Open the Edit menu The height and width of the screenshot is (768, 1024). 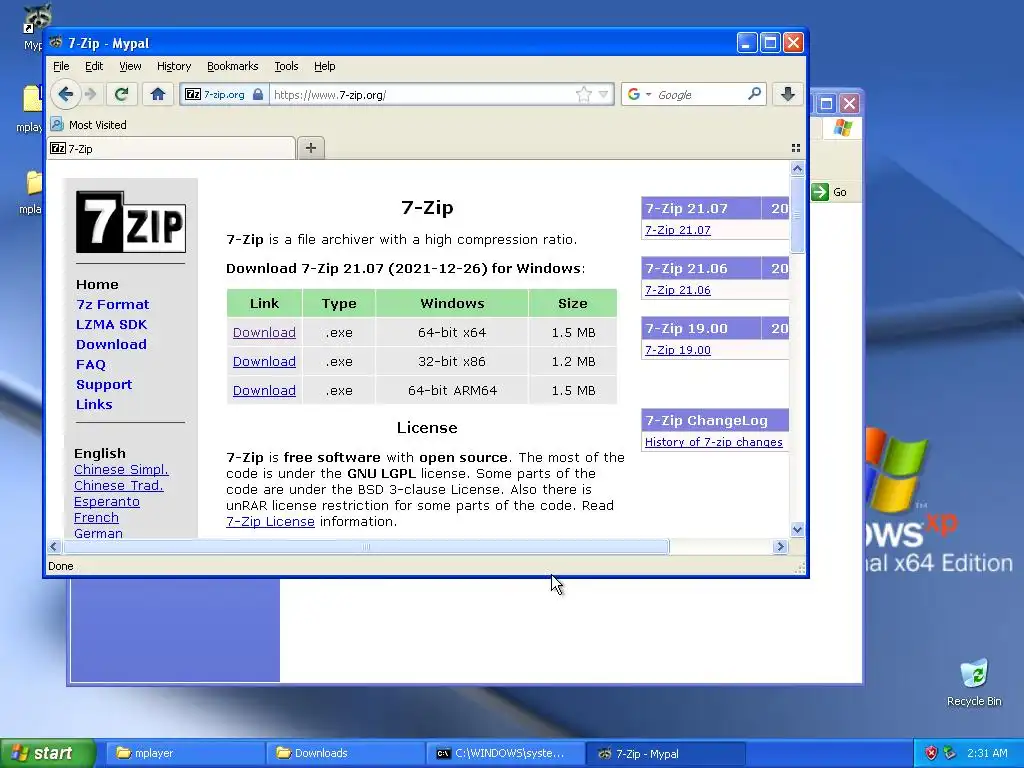pos(94,66)
